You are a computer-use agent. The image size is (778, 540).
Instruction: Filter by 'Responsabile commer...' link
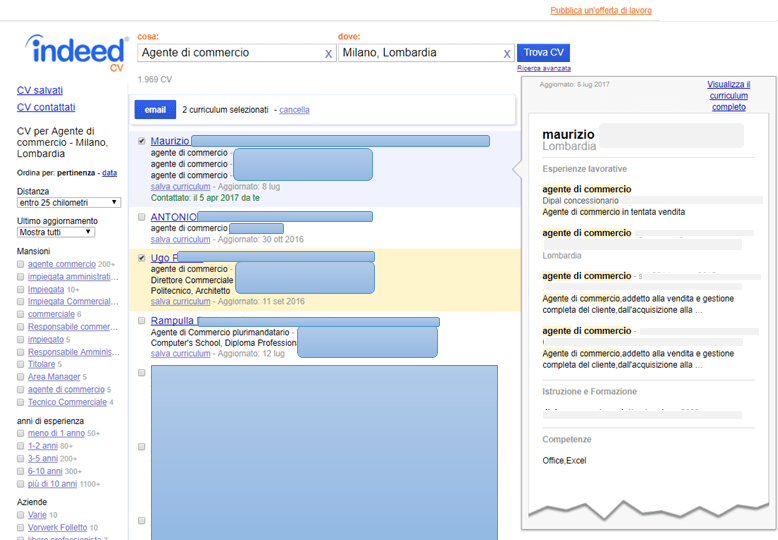pos(73,327)
